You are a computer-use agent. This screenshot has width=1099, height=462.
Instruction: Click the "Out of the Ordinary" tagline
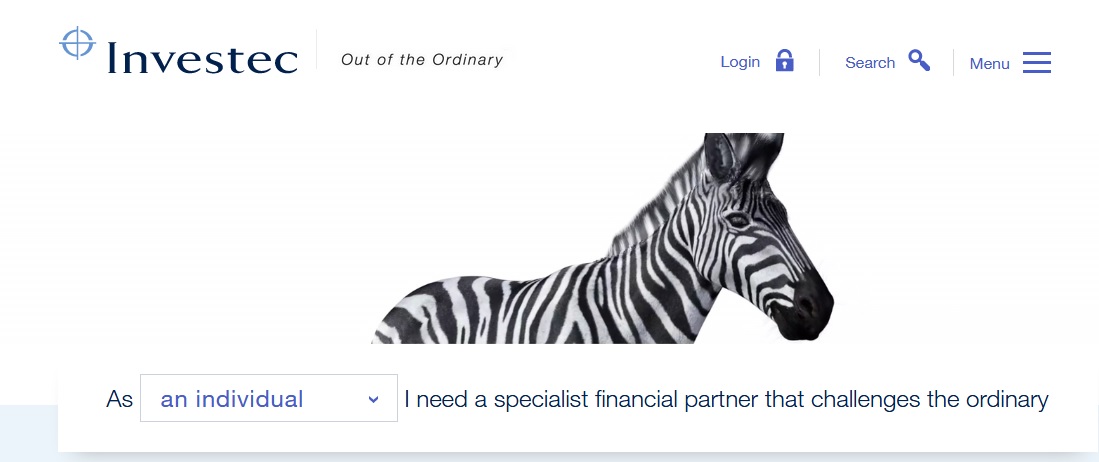(x=422, y=60)
